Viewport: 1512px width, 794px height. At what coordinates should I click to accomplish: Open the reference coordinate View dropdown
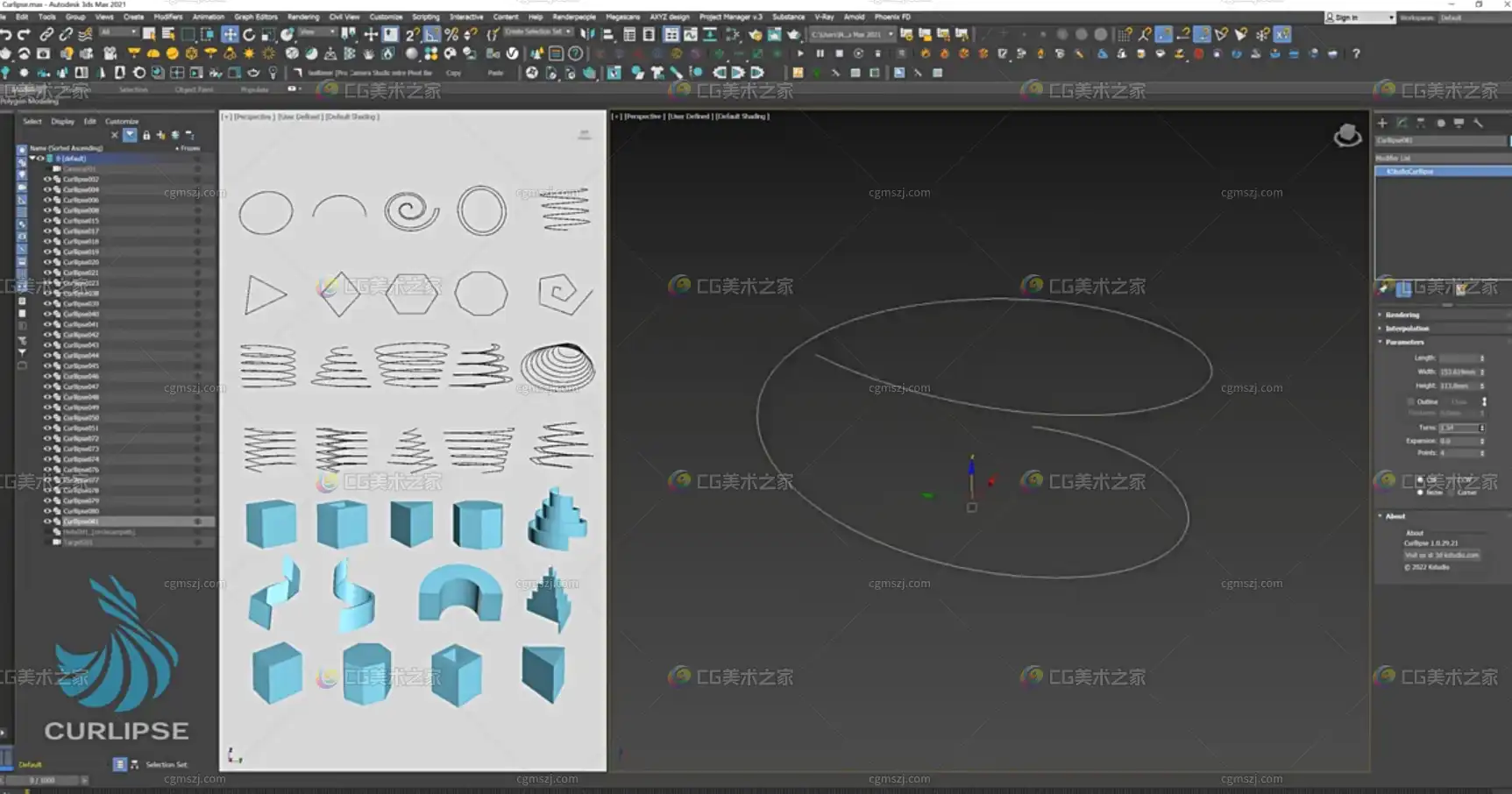(x=317, y=32)
